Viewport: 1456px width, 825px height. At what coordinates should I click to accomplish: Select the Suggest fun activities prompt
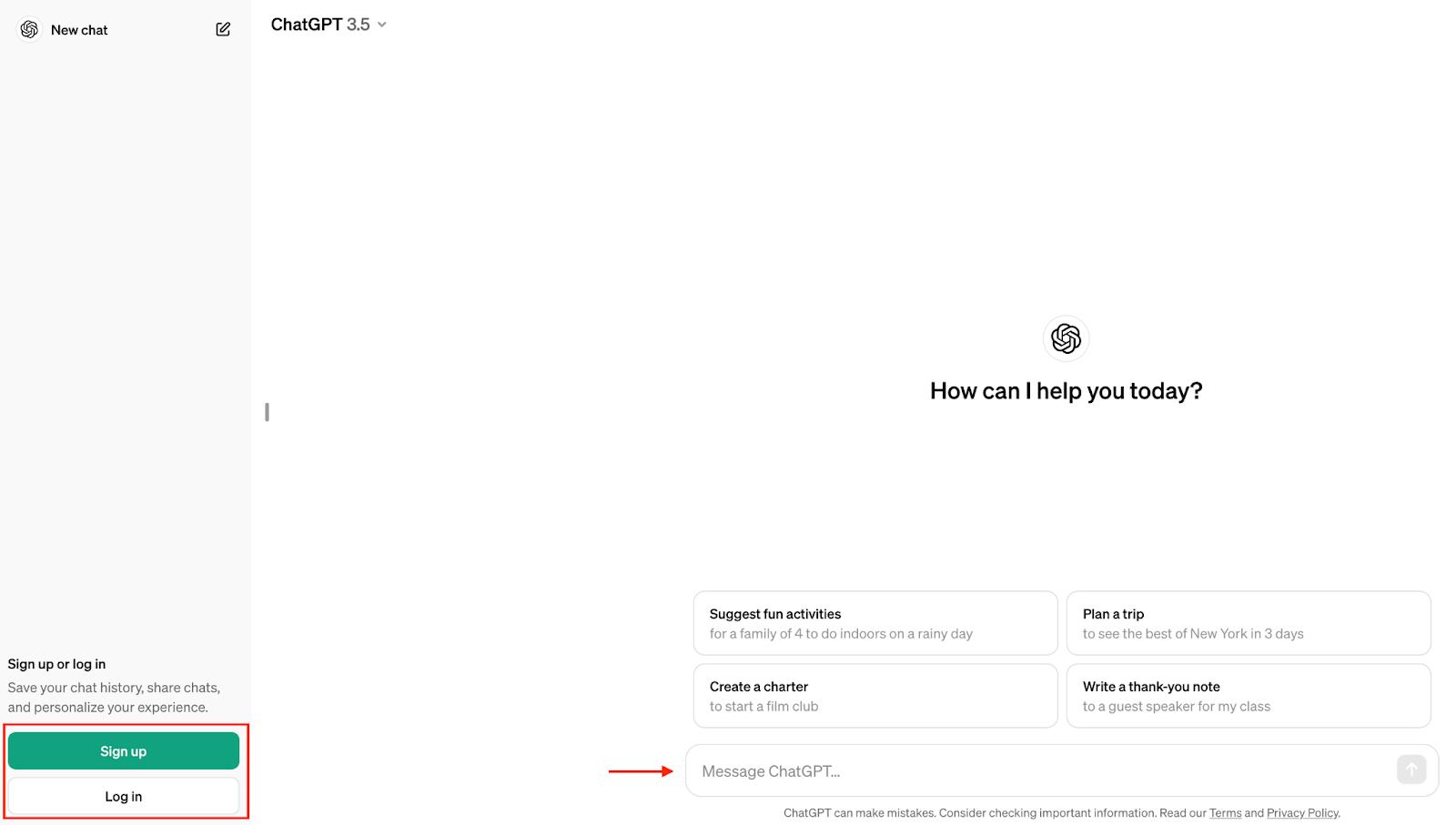pyautogui.click(x=875, y=623)
